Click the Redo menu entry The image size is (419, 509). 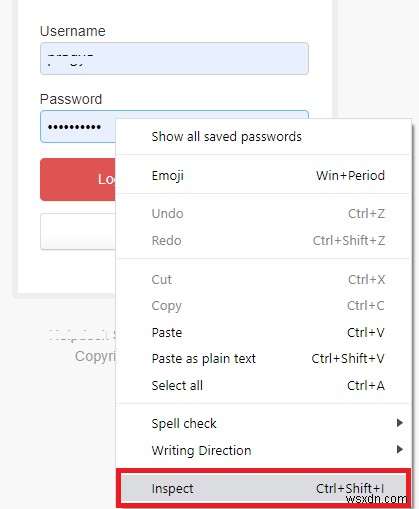pos(263,240)
